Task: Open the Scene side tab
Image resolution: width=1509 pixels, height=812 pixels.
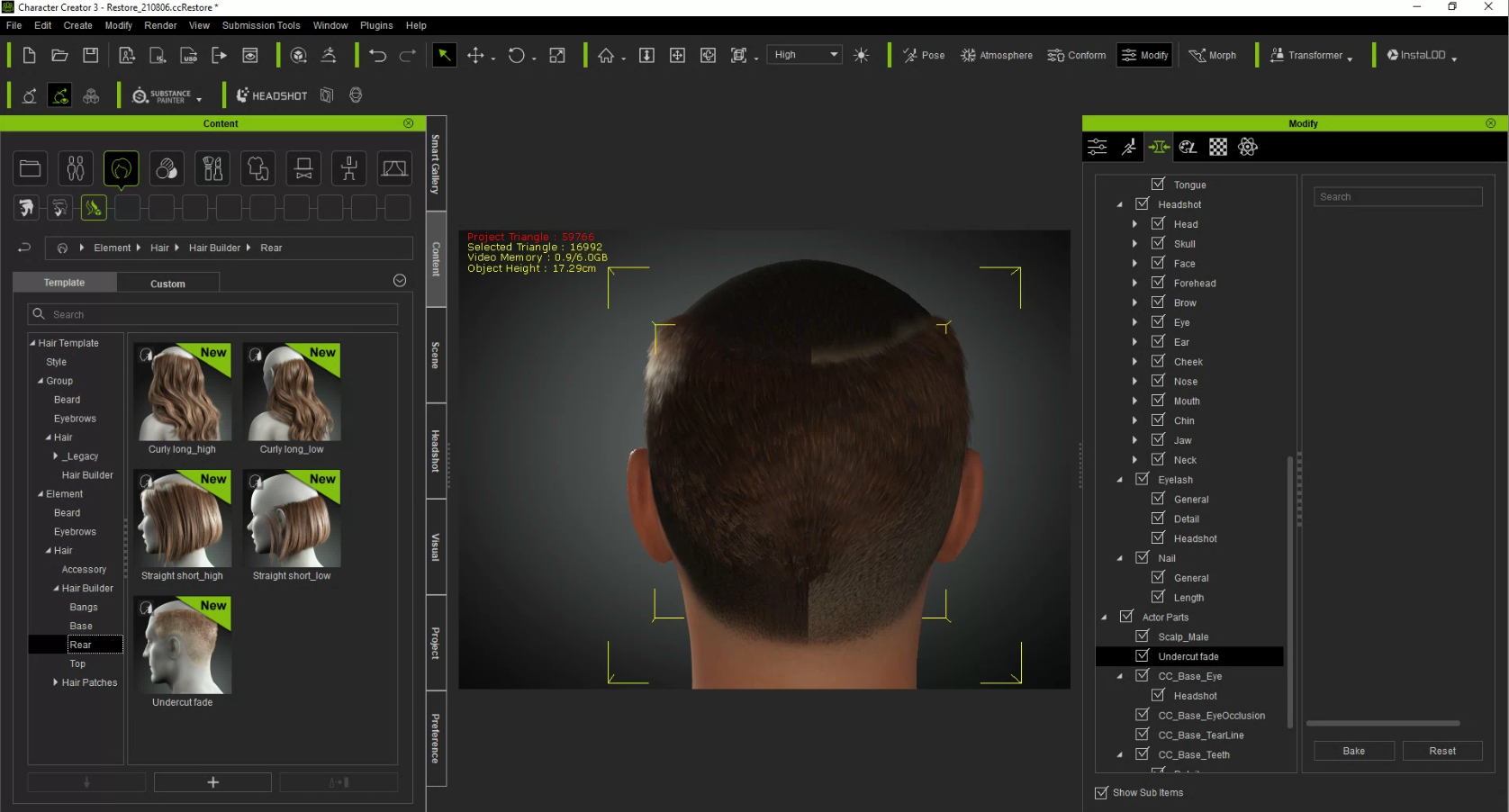Action: (436, 356)
